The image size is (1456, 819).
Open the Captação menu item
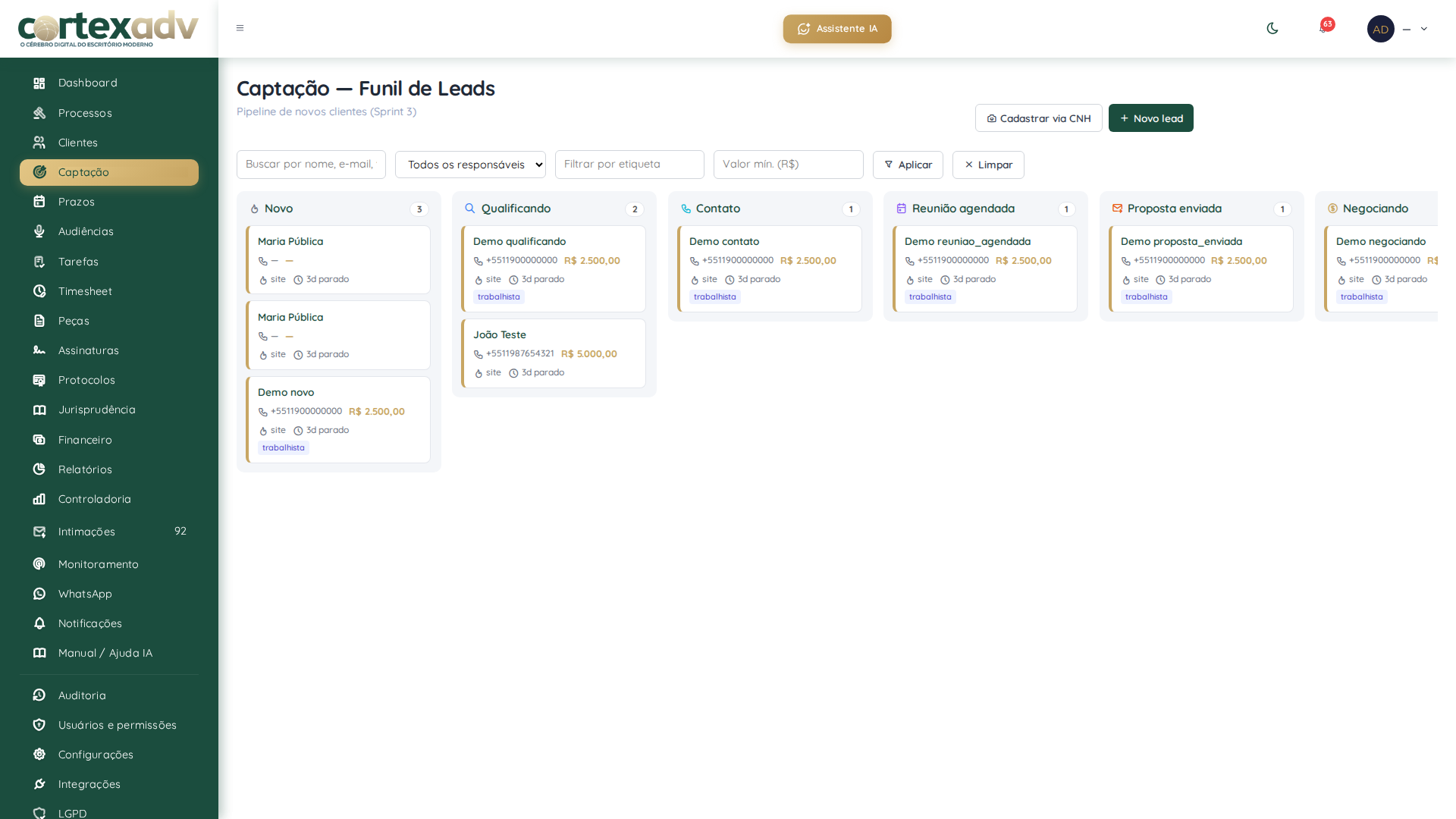pos(109,172)
